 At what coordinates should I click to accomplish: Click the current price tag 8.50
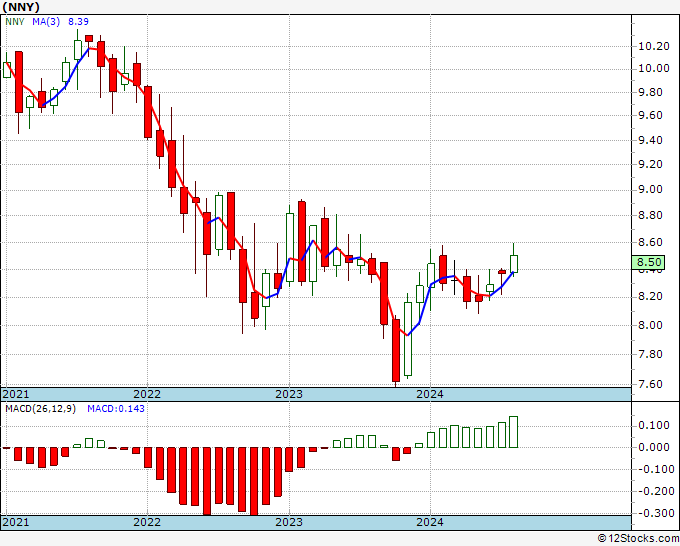coord(649,262)
